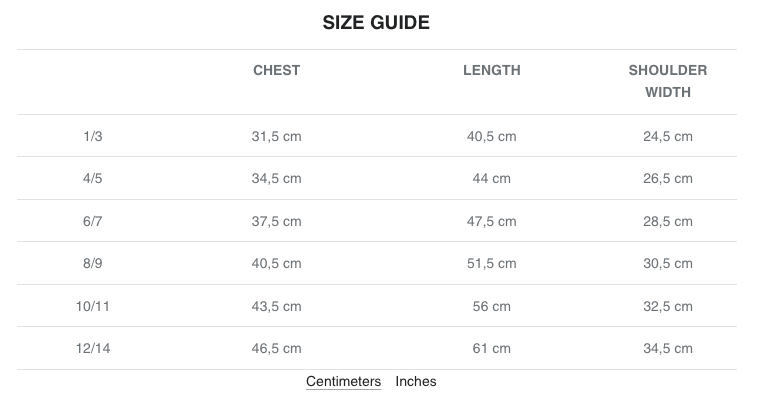760x404 pixels.
Task: Click the 43,5 cm chest value
Action: (x=276, y=306)
